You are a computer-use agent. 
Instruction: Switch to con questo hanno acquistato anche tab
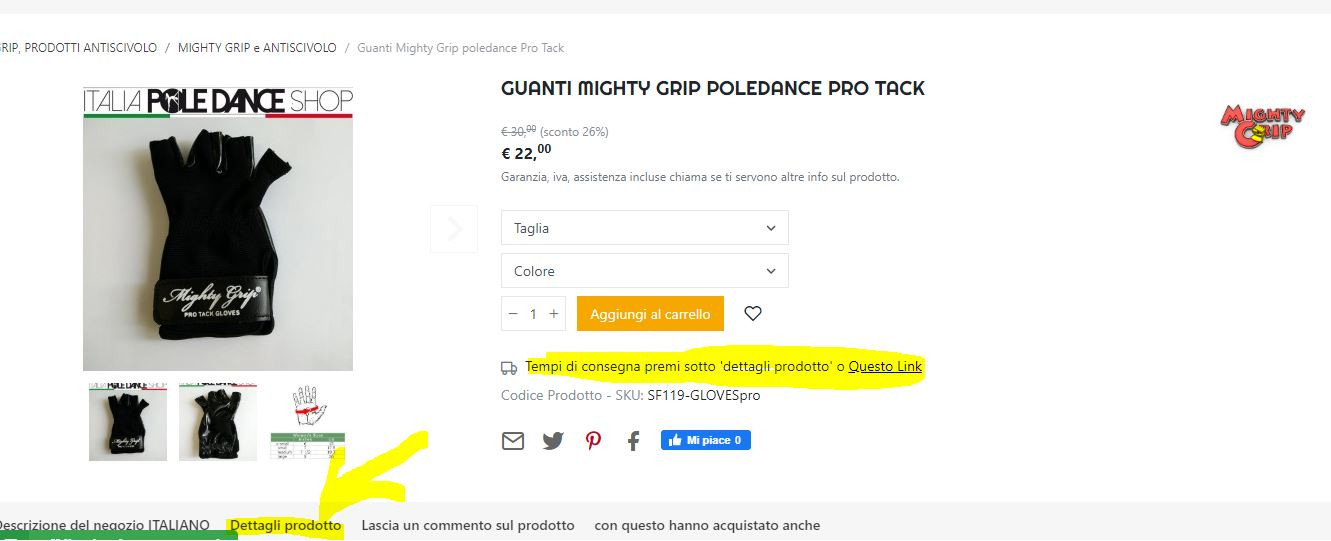coord(707,525)
